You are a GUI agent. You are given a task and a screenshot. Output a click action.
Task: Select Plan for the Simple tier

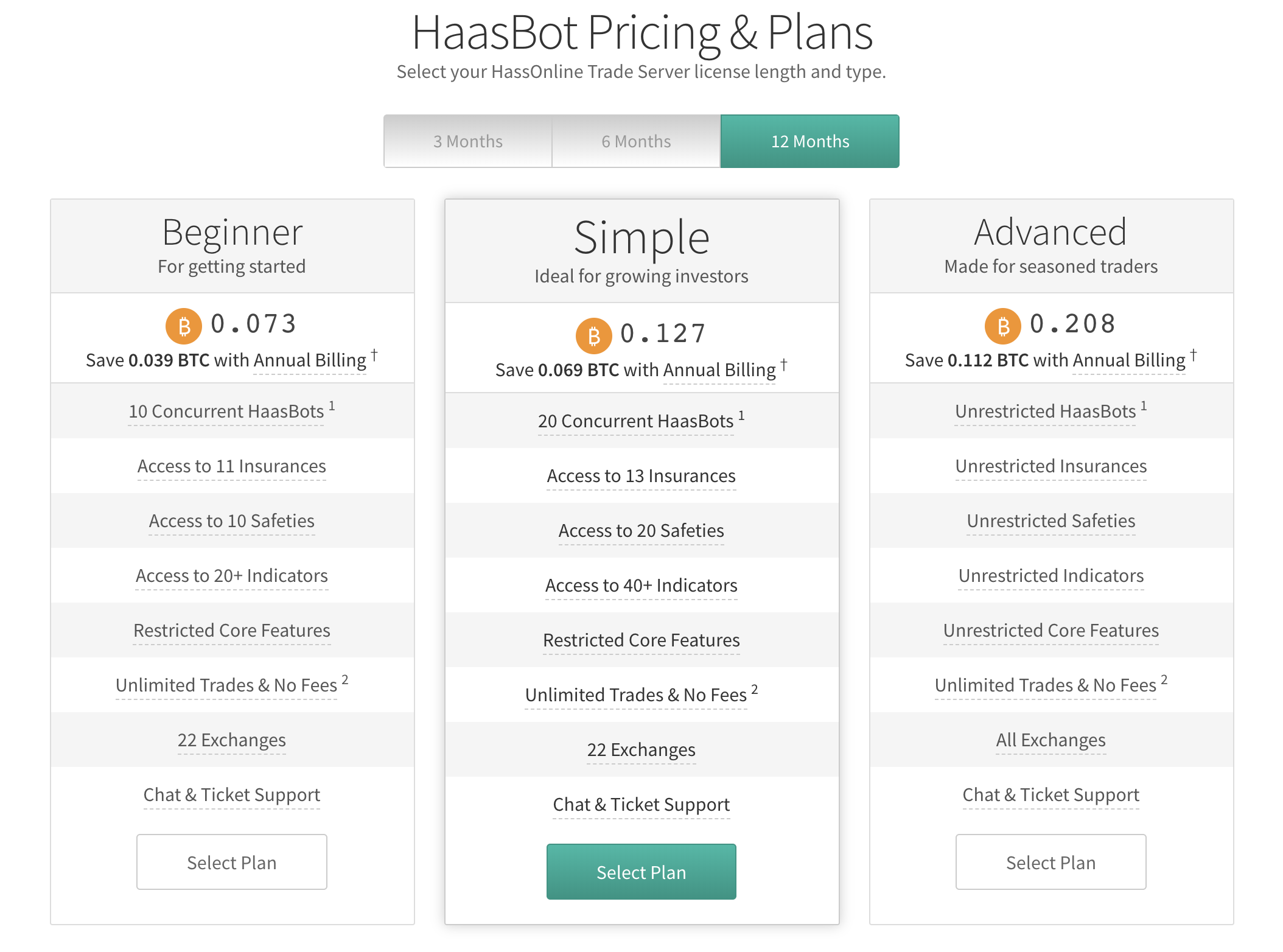click(x=641, y=872)
